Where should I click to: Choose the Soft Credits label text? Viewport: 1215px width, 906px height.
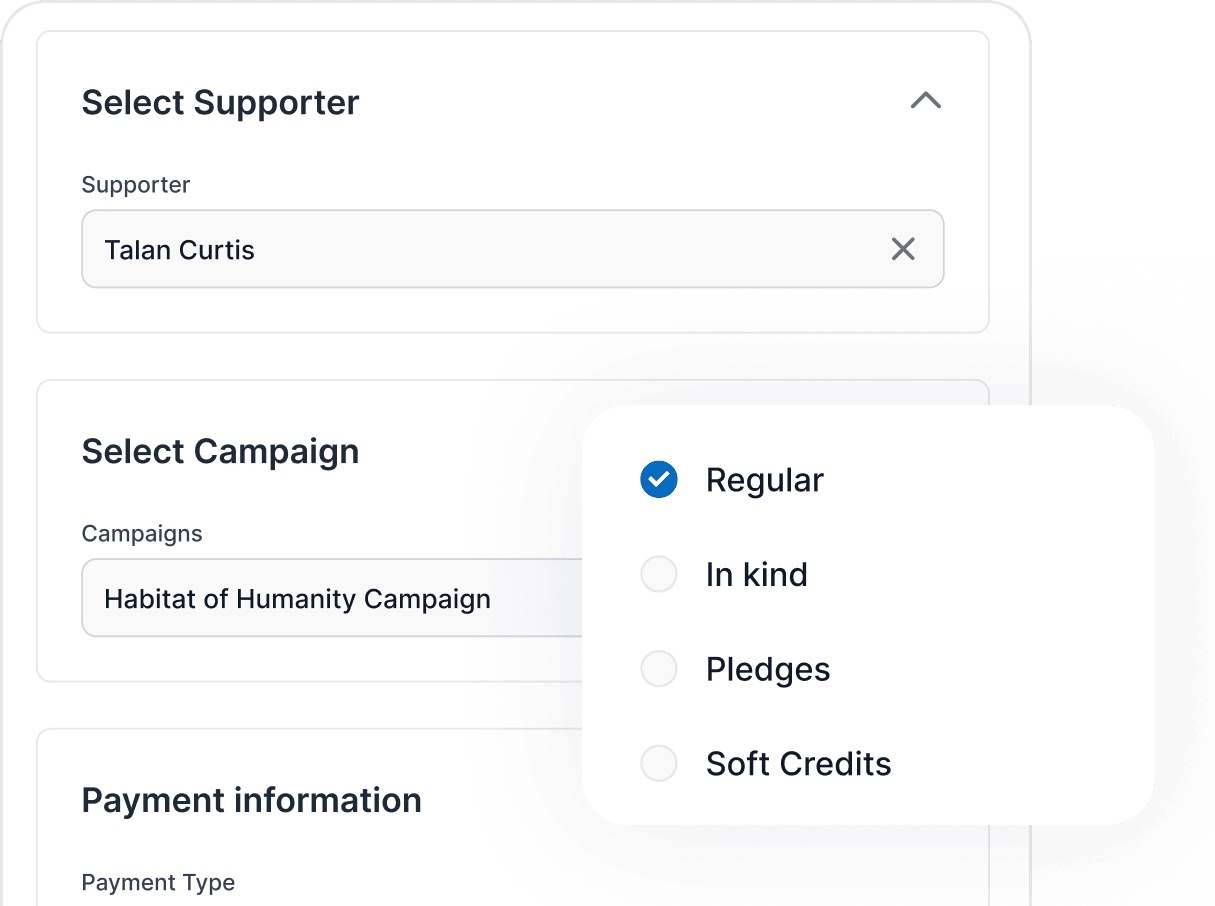798,764
